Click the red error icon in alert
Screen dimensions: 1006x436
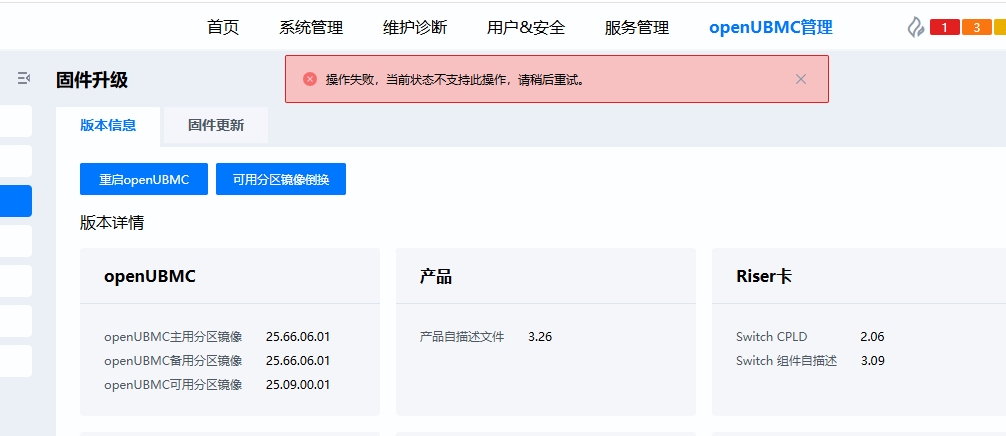(x=310, y=79)
